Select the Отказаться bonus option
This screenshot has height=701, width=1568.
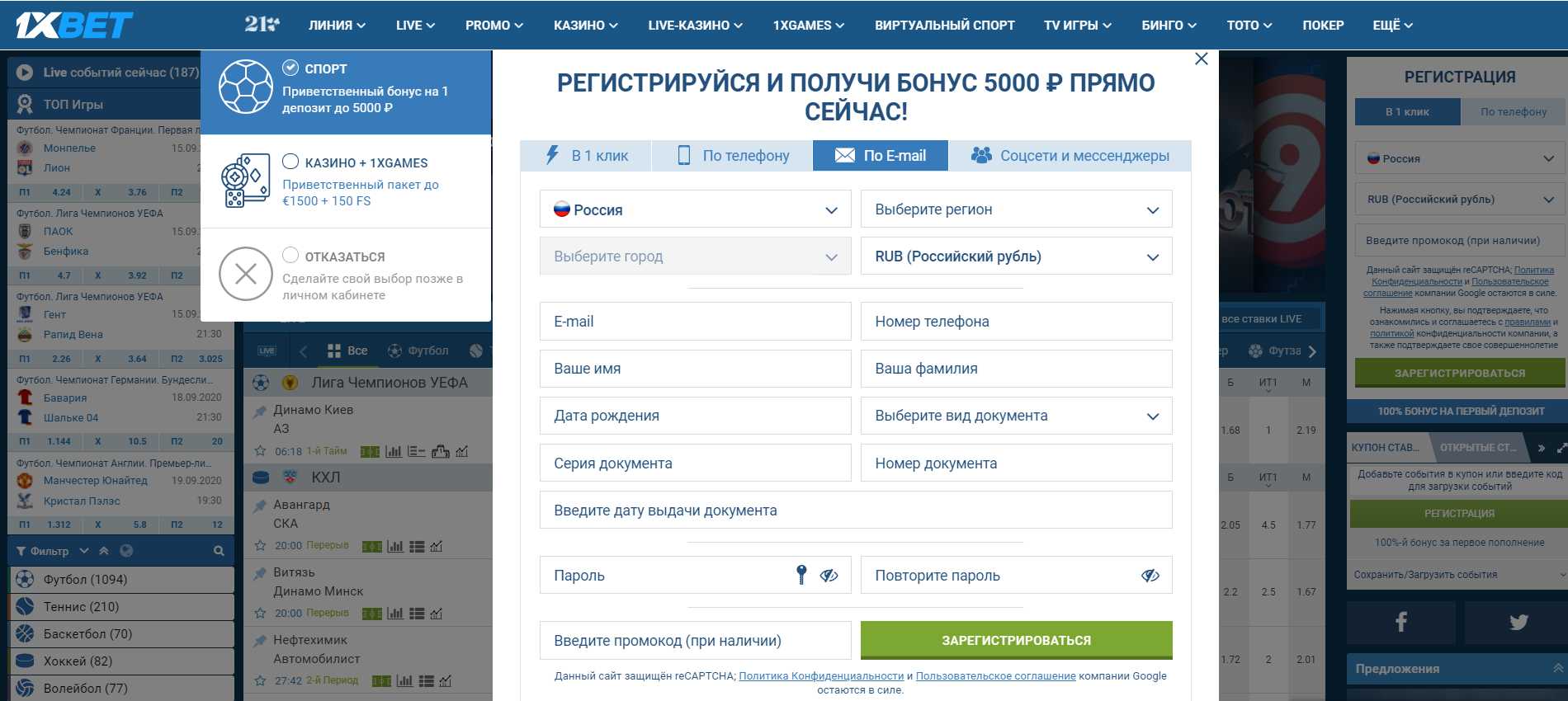coord(290,255)
